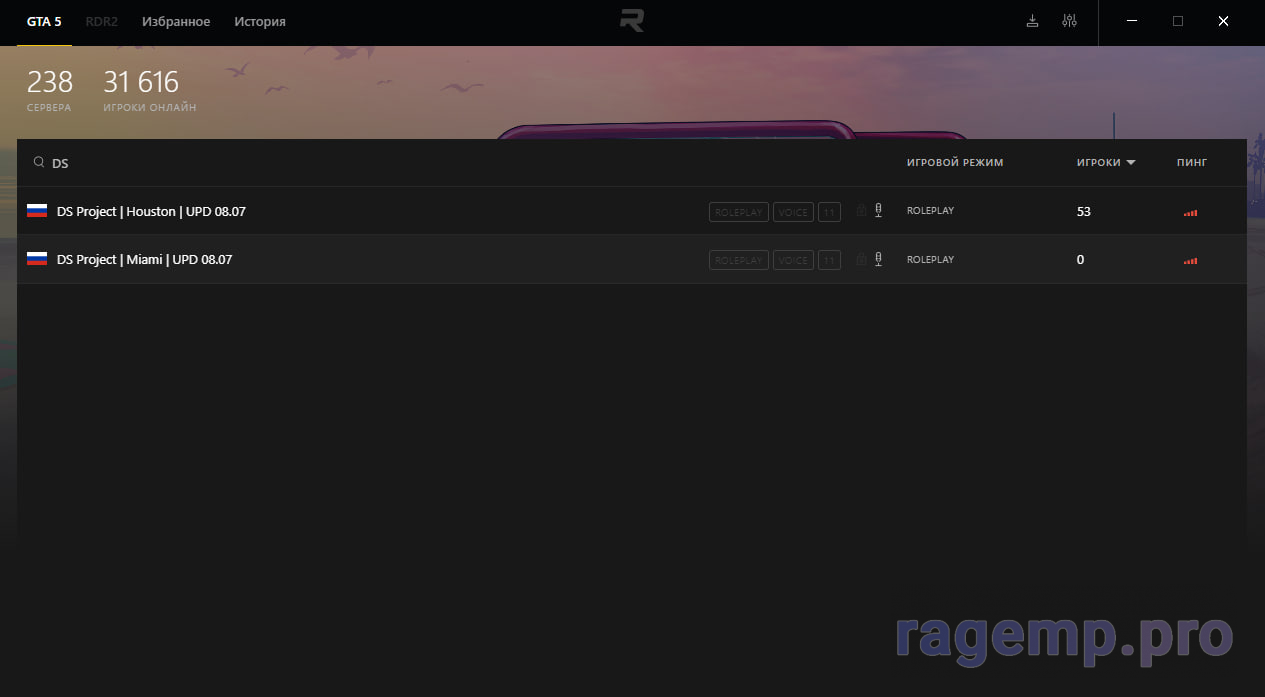The height and width of the screenshot is (697, 1265).
Task: Open the Избранное favorites tab
Action: (x=176, y=22)
